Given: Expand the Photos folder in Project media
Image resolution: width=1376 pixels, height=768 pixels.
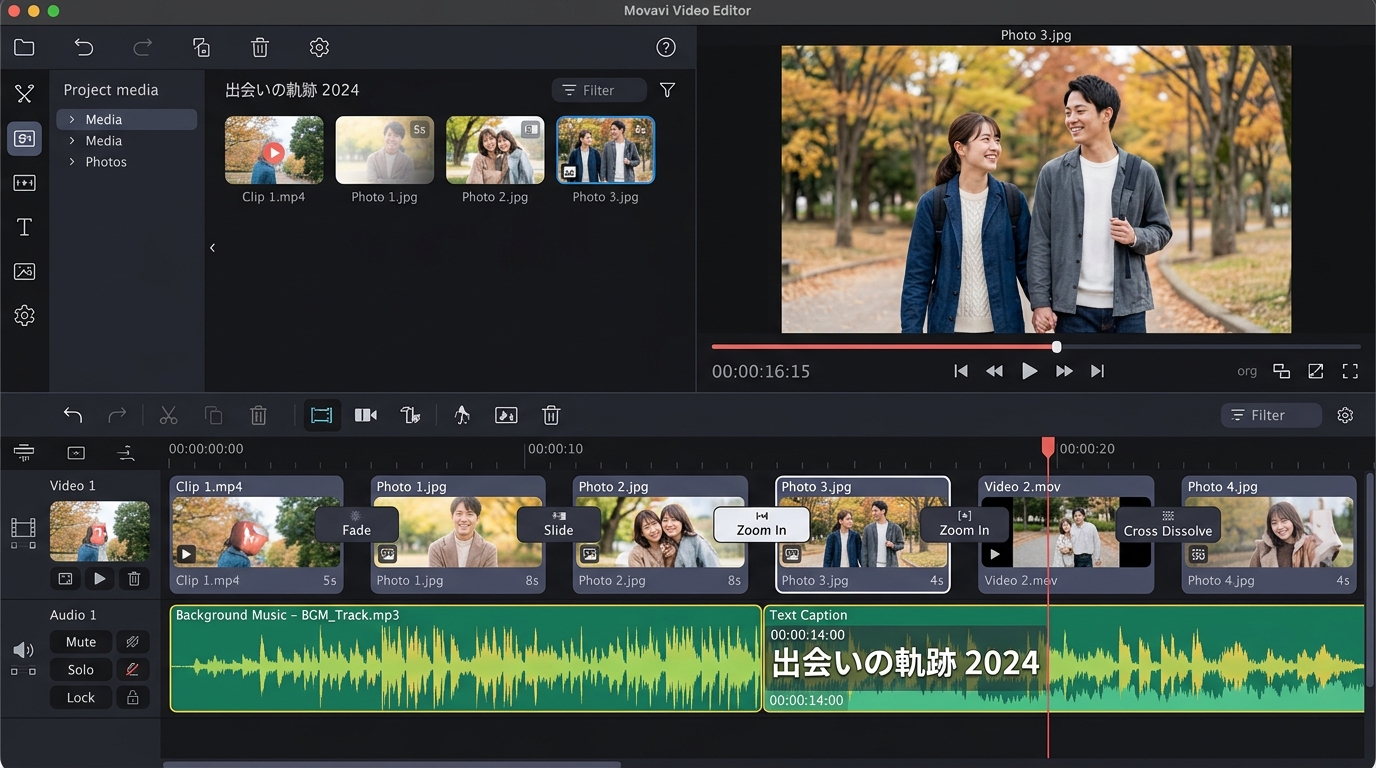Looking at the screenshot, I should [72, 162].
